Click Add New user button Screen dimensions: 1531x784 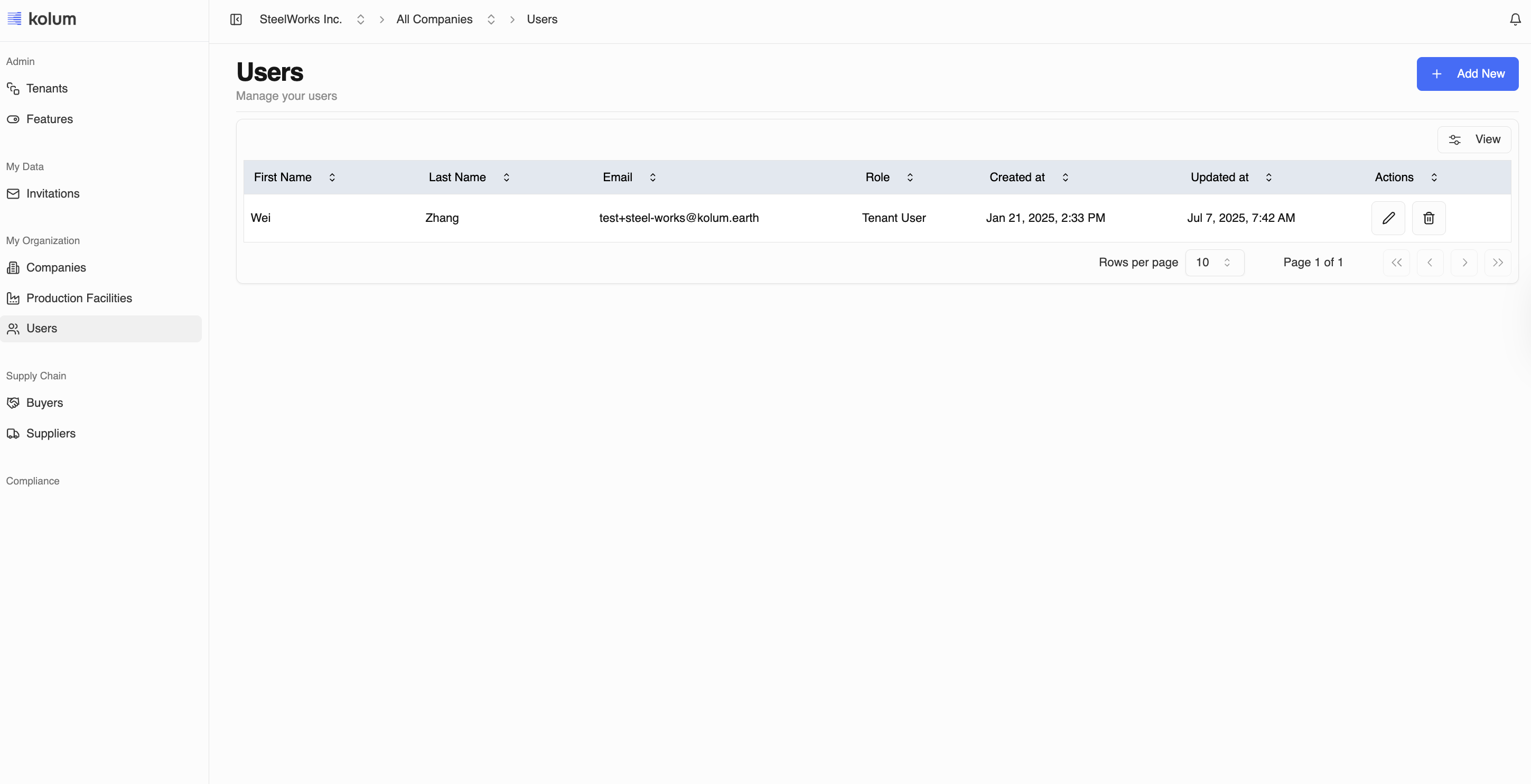coord(1467,74)
